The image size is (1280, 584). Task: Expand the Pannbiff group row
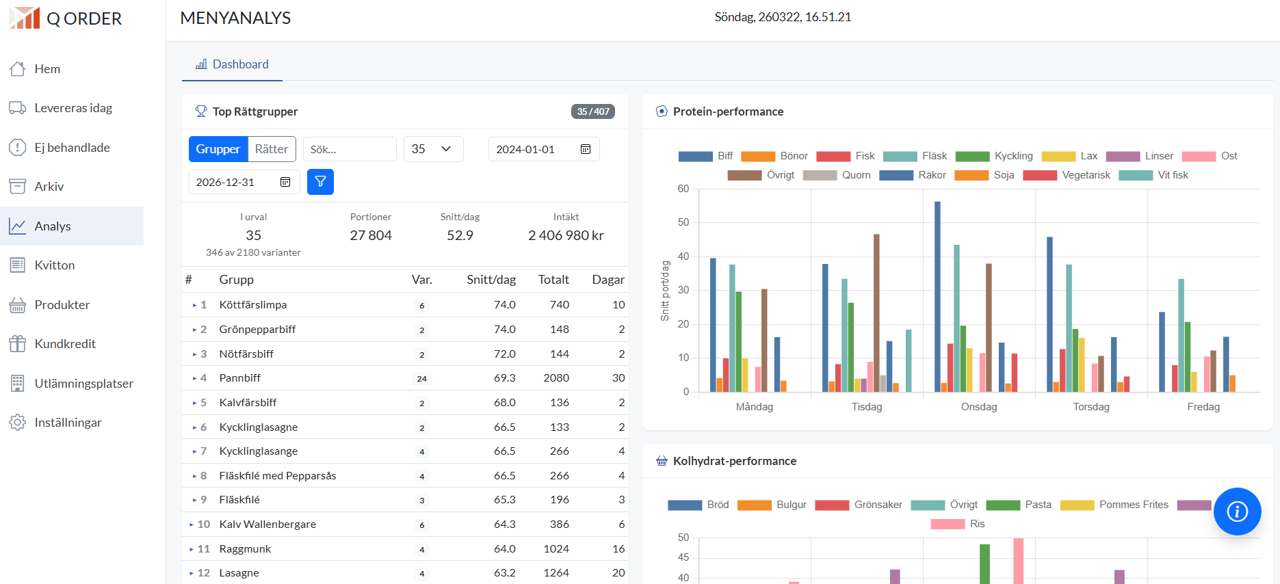195,378
